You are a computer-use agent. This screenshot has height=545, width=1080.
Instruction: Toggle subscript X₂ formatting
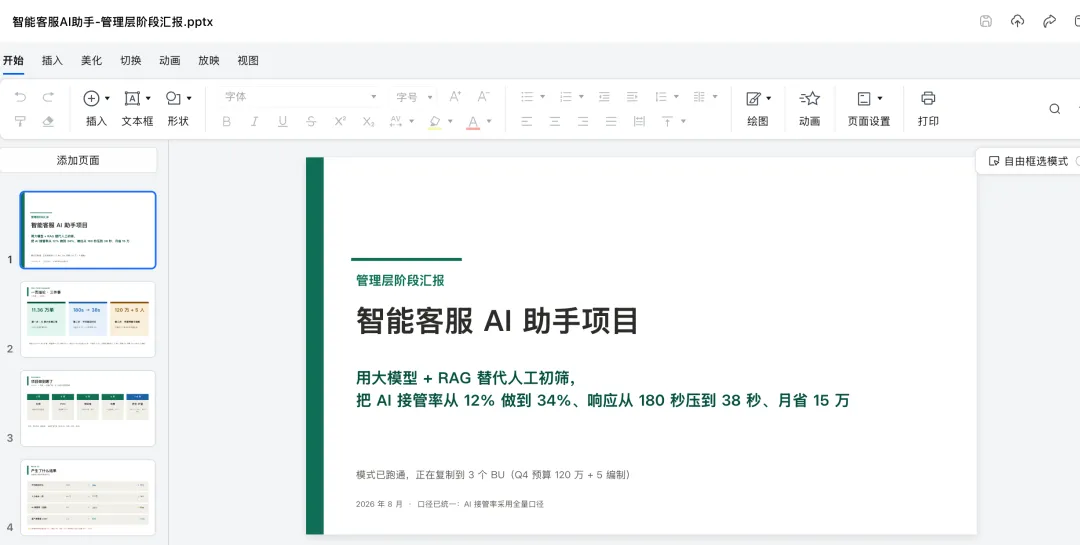click(x=368, y=121)
